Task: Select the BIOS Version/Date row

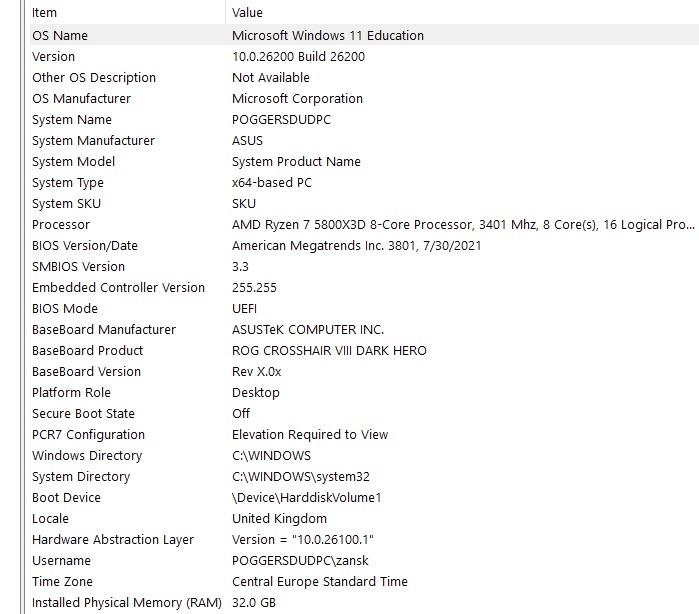Action: pos(85,245)
